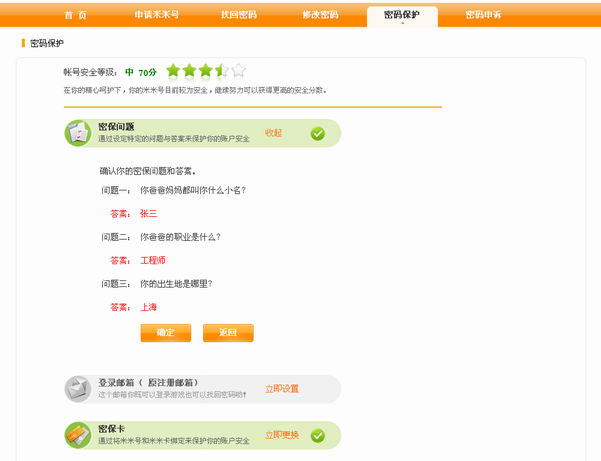The height and width of the screenshot is (461, 601).
Task: Open the 立即设置 link for login email
Action: tap(281, 389)
